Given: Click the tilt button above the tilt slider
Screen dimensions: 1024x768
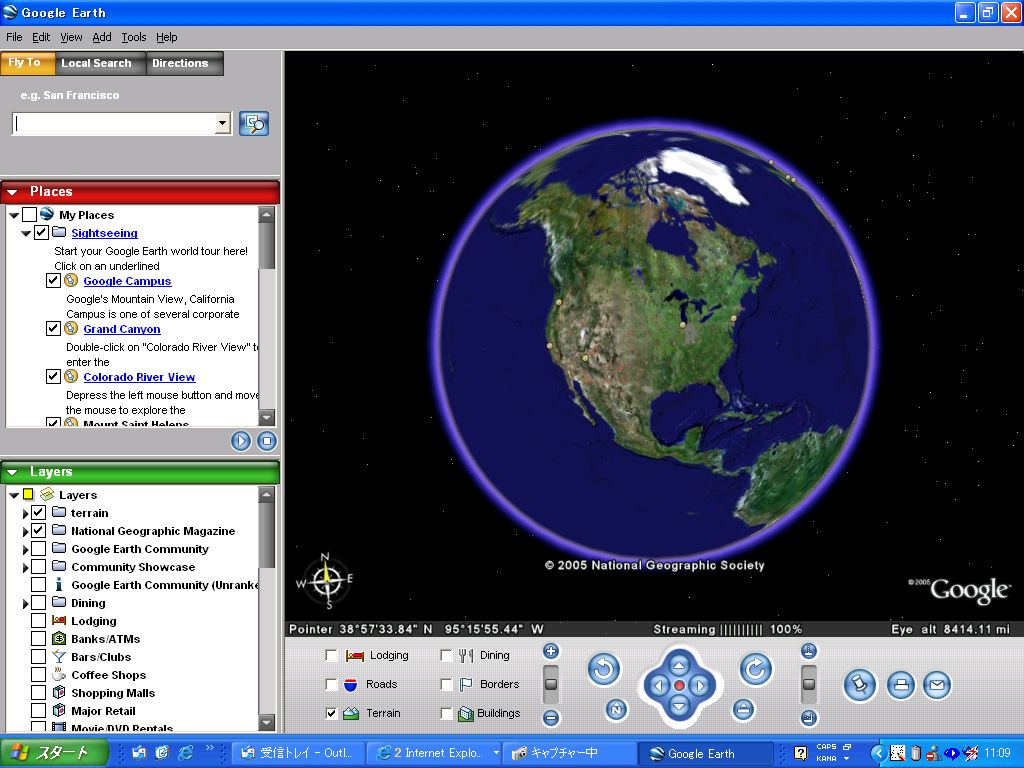Looking at the screenshot, I should point(808,651).
